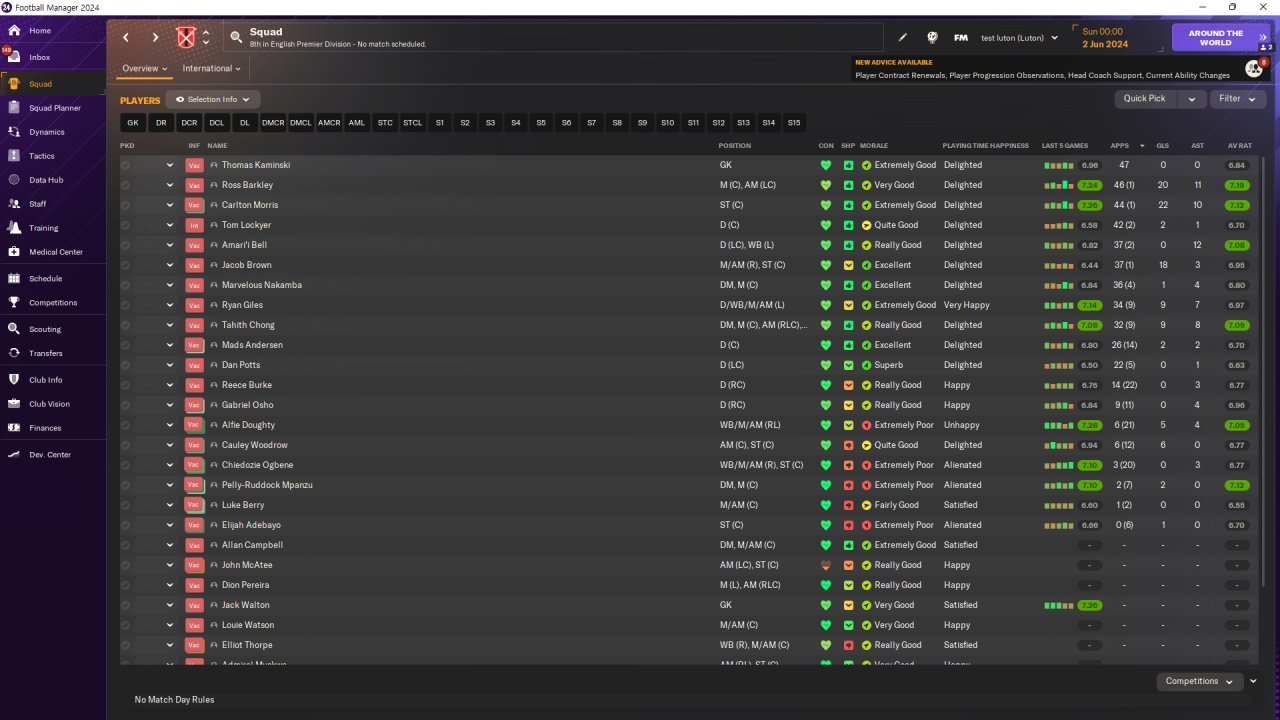Image resolution: width=1280 pixels, height=720 pixels.
Task: Open Elijah Adebayo's player profile
Action: tap(251, 525)
